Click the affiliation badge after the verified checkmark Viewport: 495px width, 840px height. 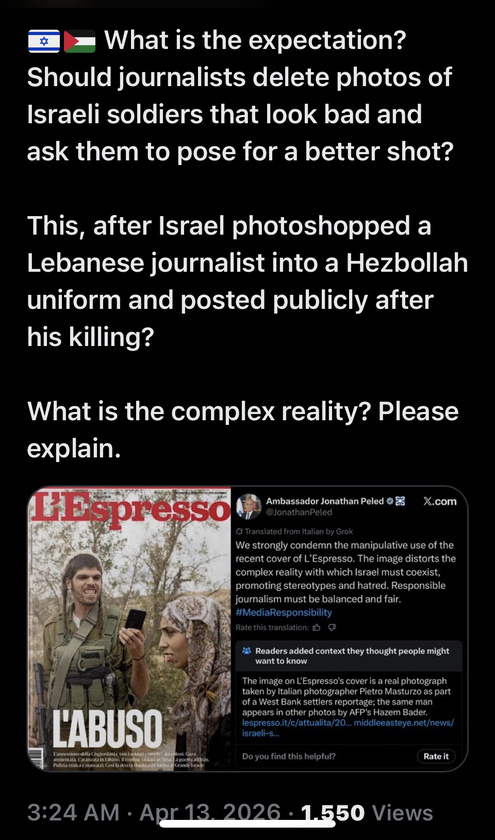pyautogui.click(x=400, y=501)
